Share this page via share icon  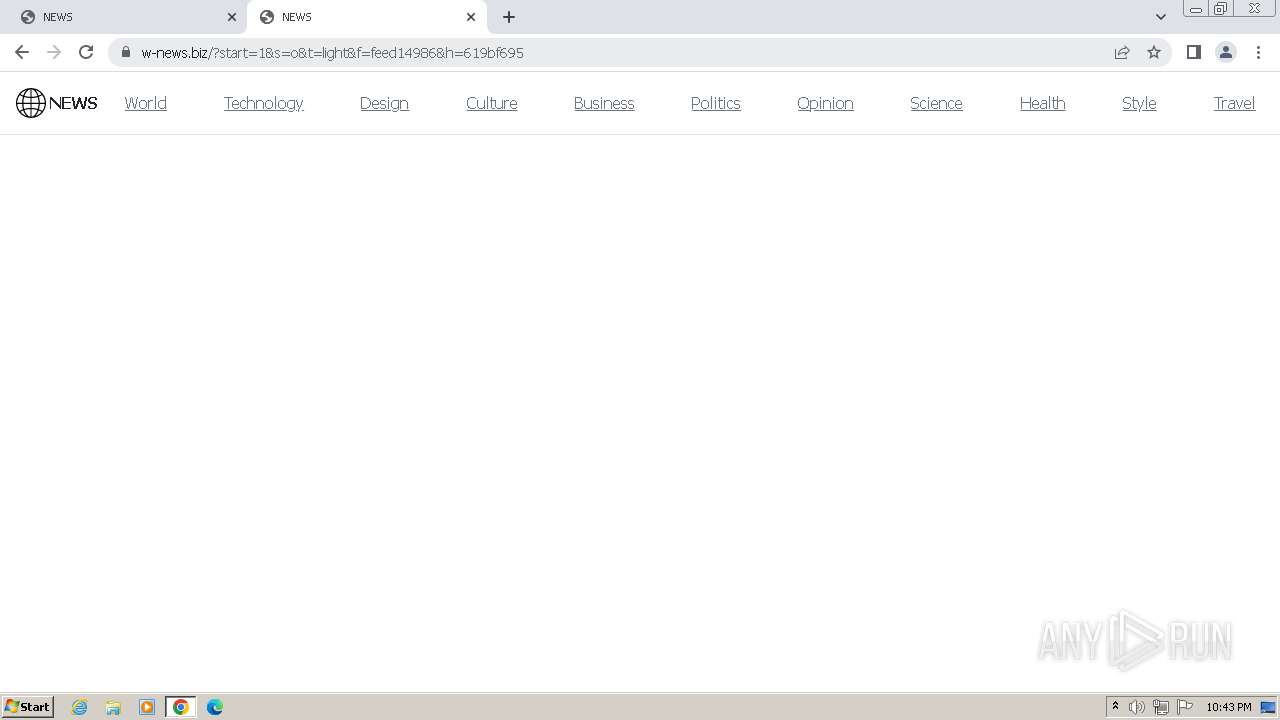pos(1122,52)
